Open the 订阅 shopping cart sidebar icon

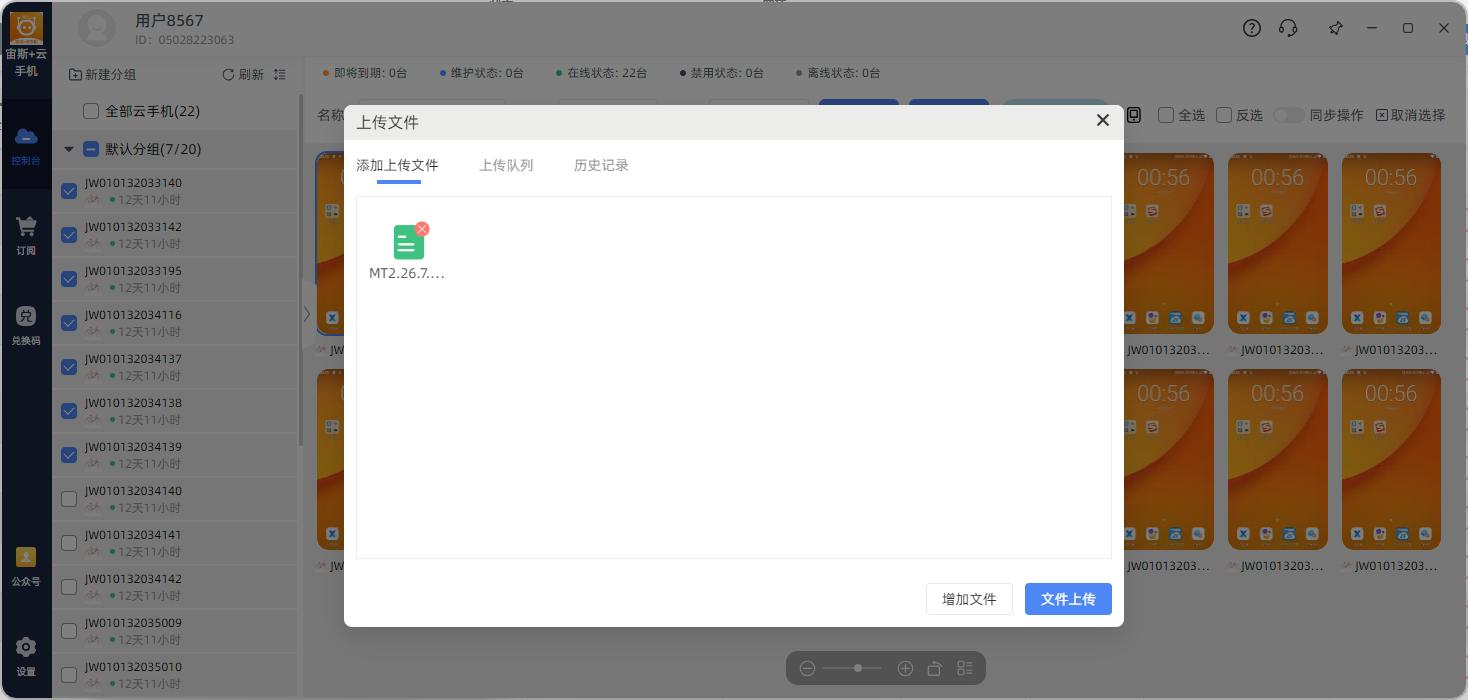click(x=26, y=237)
